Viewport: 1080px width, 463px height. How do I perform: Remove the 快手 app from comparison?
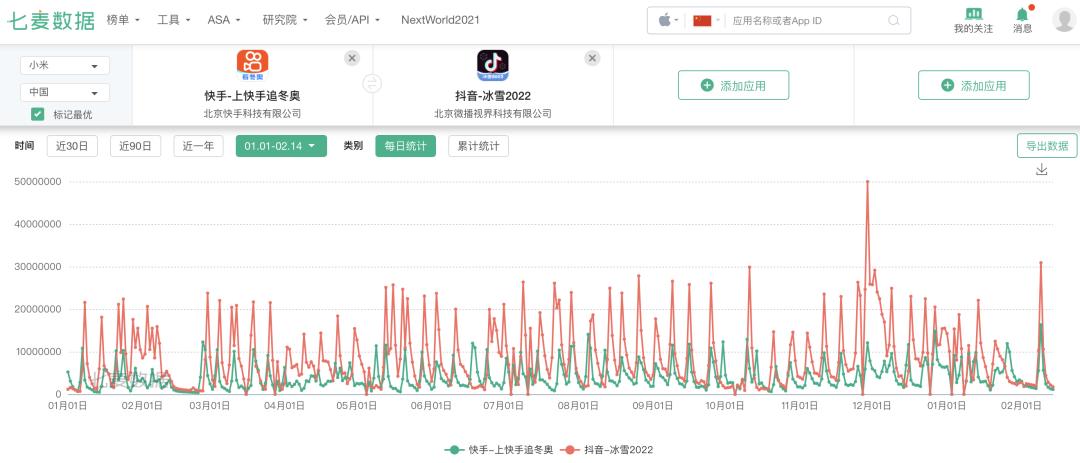352,59
